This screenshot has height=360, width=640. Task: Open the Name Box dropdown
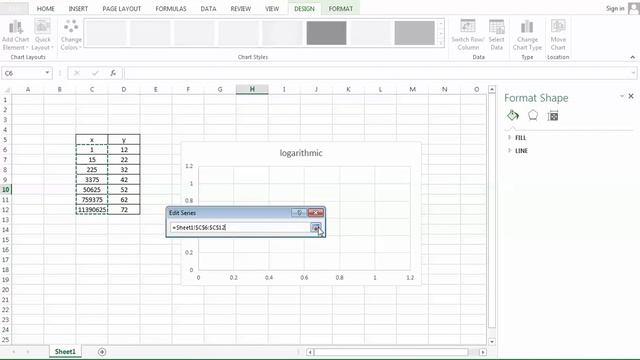47,73
